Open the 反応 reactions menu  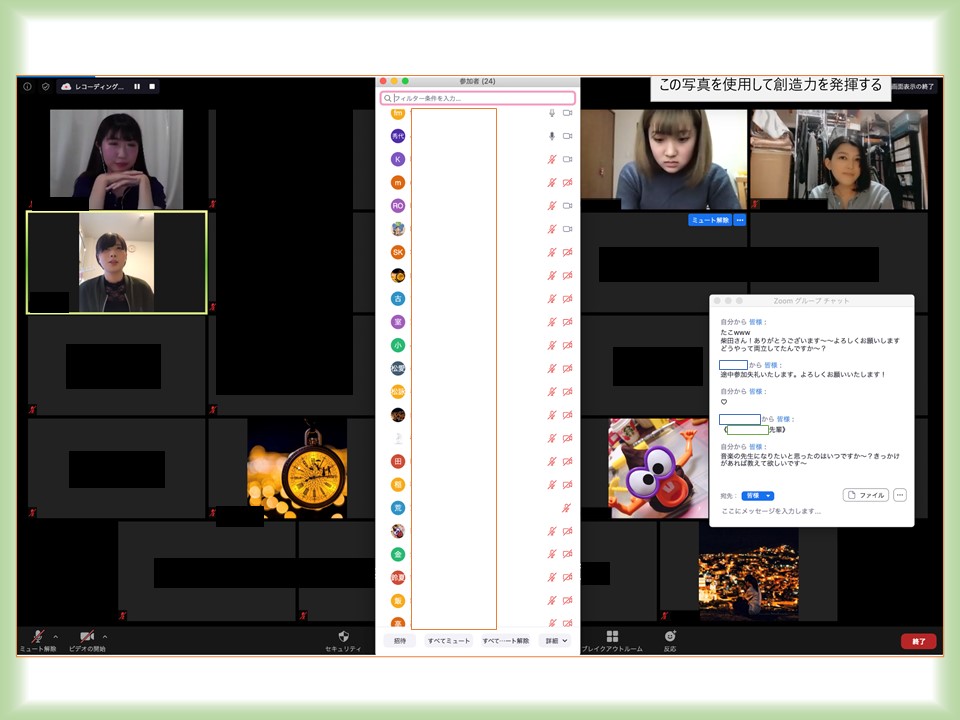point(670,641)
